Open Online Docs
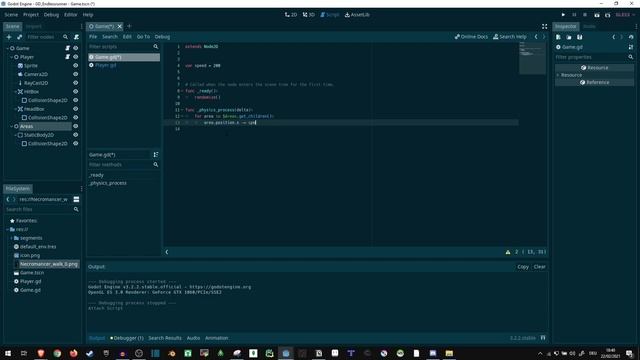This screenshot has height=360, width=640. (471, 37)
